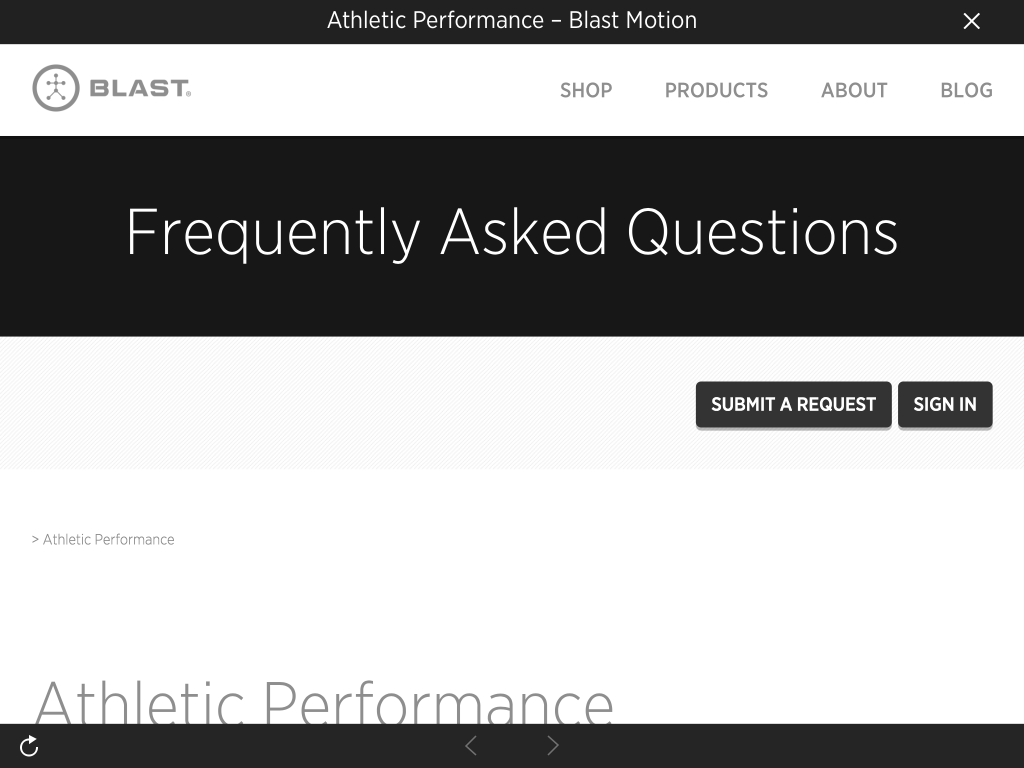Click the SIGN IN button

click(x=945, y=404)
